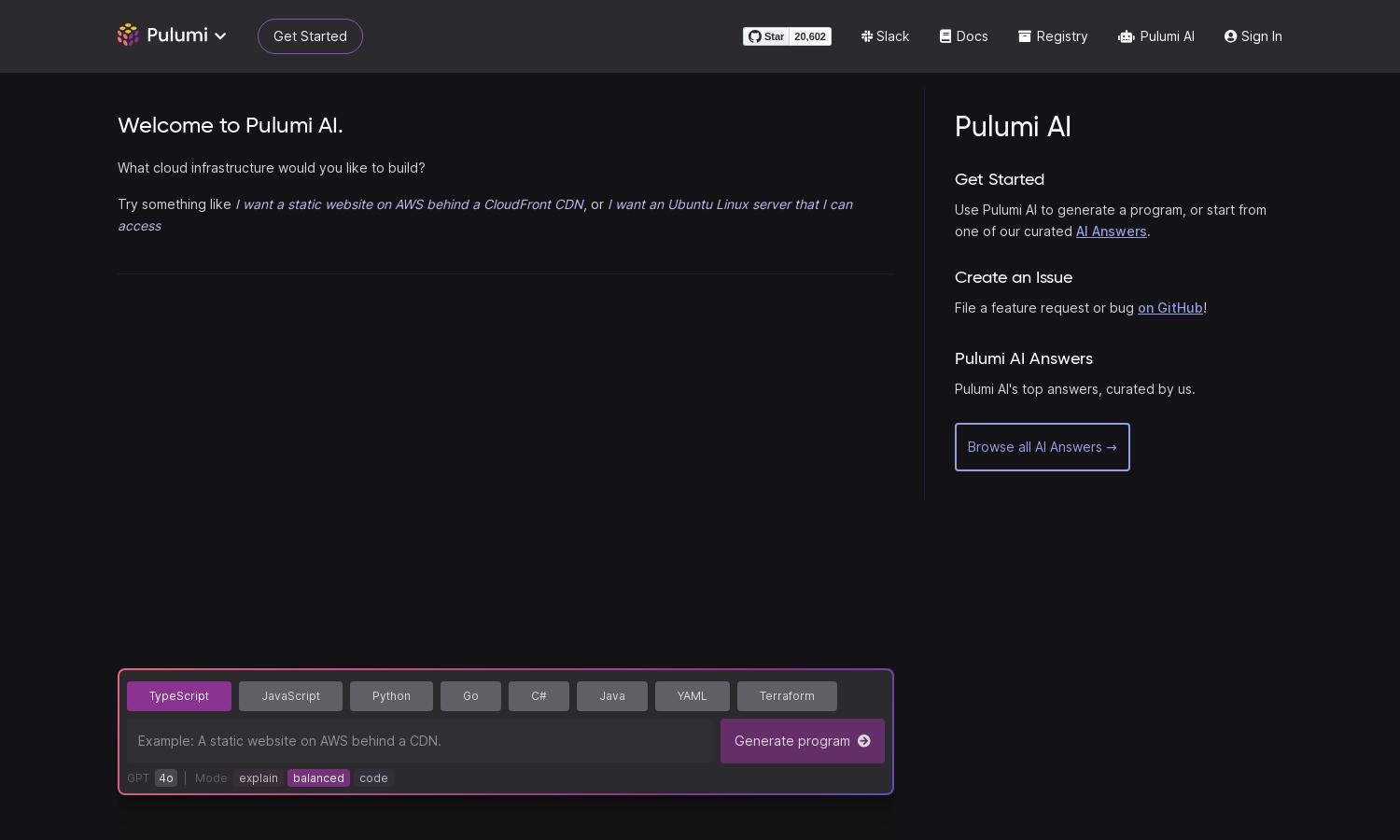Click the Pulumi logo icon
Viewport: 1400px width, 840px height.
tap(128, 35)
